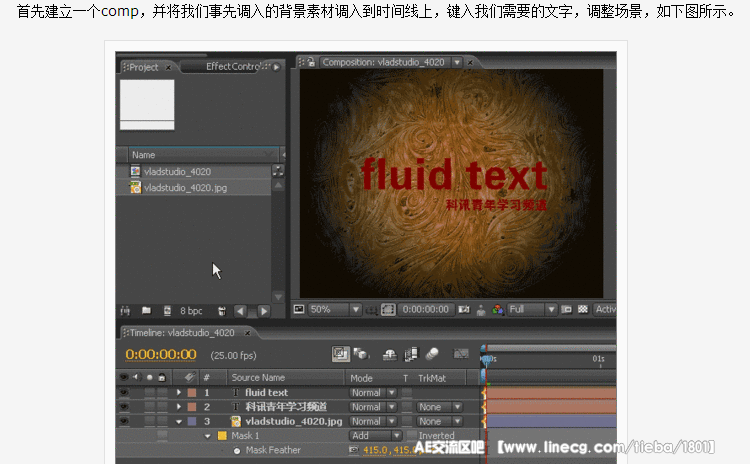Open the Project panel flyout menu arrow
This screenshot has width=750, height=464.
coord(277,67)
